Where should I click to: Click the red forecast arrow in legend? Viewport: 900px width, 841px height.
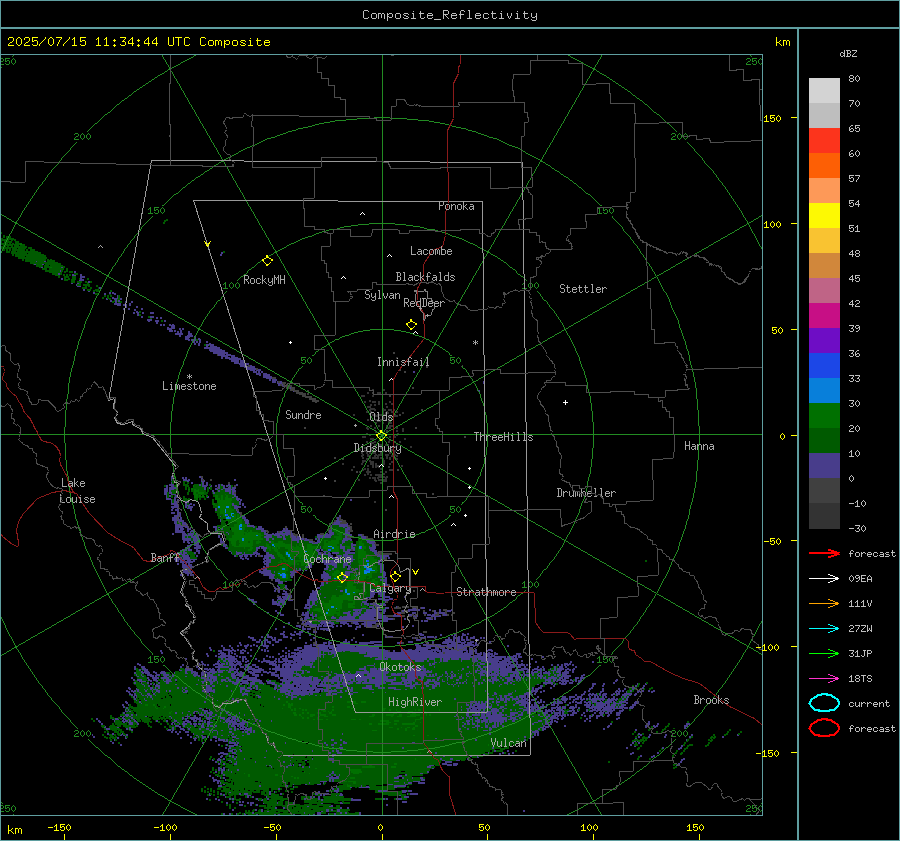pos(824,553)
